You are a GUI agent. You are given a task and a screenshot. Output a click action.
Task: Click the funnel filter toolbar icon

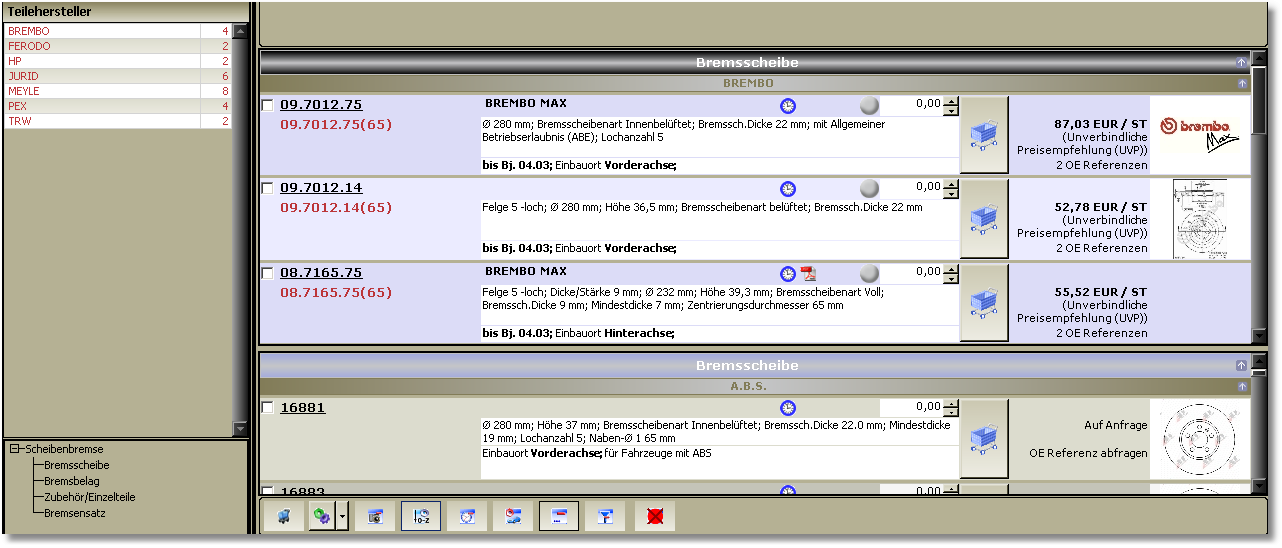tap(605, 516)
